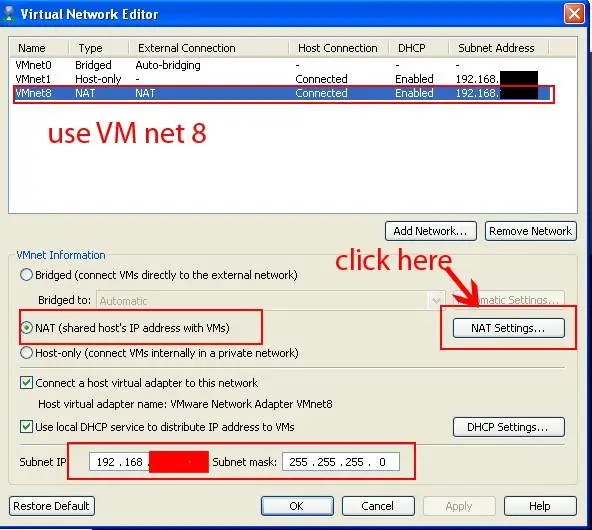Viewport: 592px width, 530px height.
Task: Confirm with the OK button
Action: click(297, 506)
